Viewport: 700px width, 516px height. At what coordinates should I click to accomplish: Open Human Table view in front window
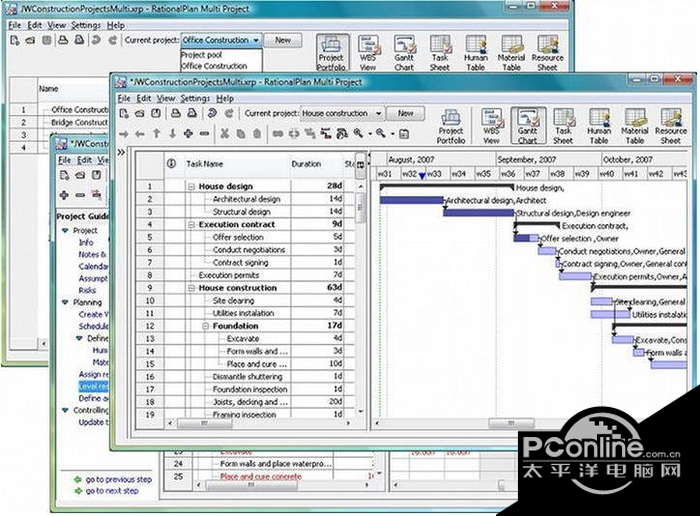coord(599,126)
